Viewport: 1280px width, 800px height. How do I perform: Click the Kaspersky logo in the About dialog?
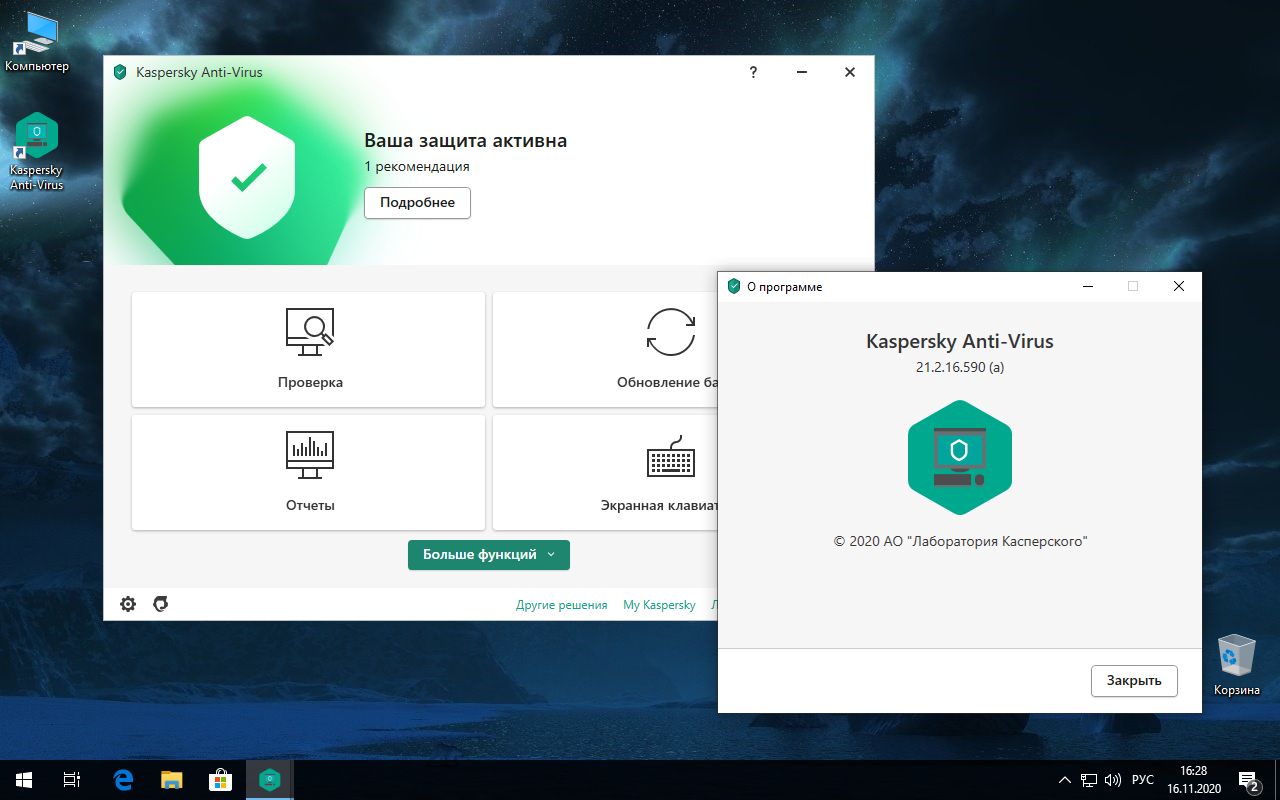(x=960, y=457)
